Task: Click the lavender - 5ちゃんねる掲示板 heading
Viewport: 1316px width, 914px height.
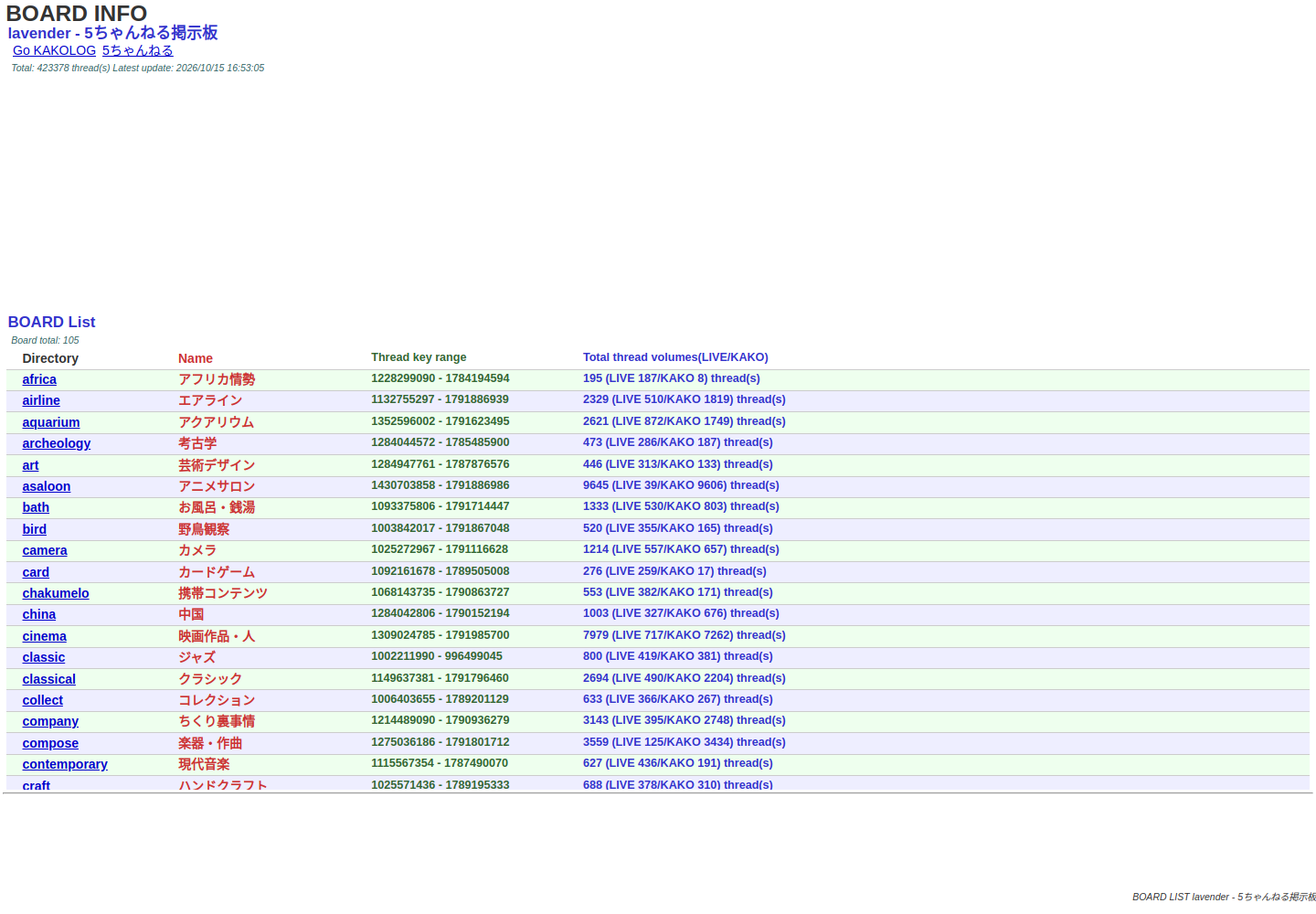Action: click(x=112, y=33)
